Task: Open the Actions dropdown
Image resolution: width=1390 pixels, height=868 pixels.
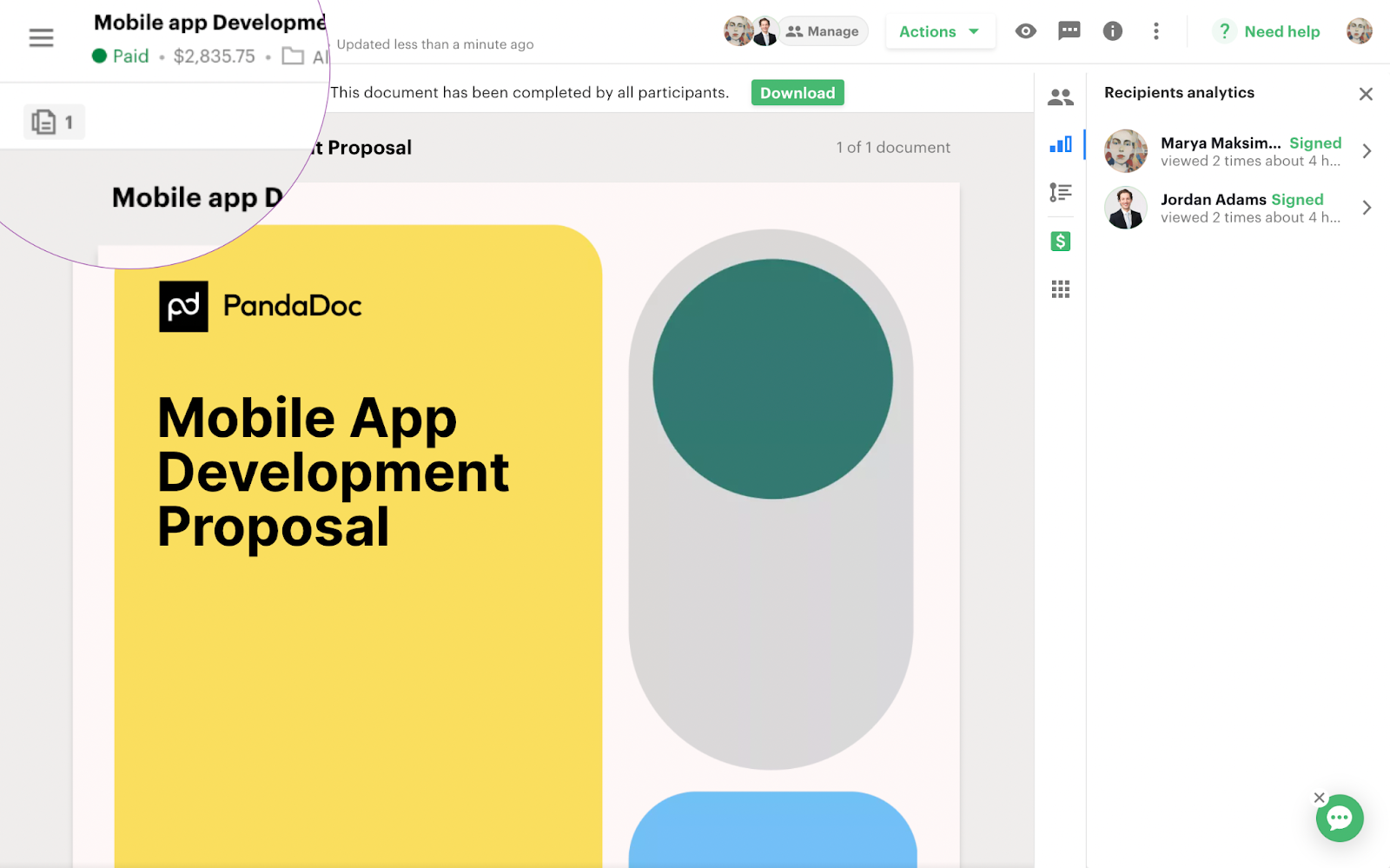Action: click(x=940, y=32)
